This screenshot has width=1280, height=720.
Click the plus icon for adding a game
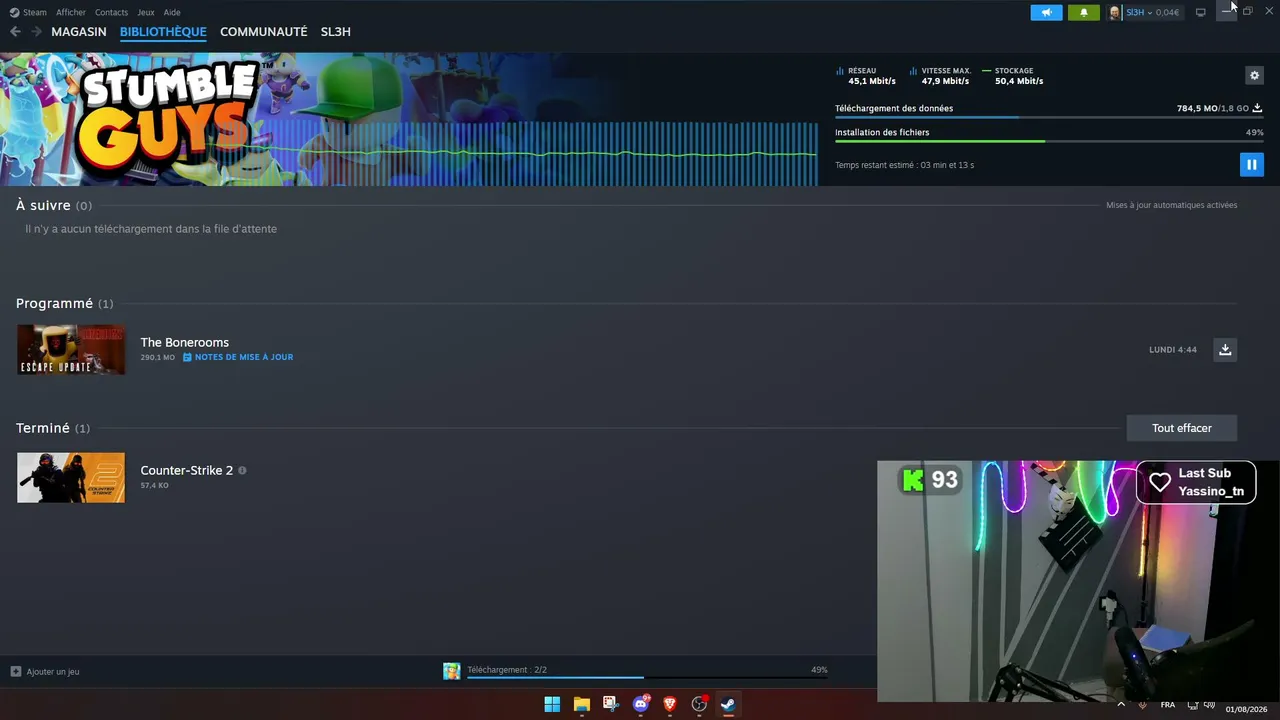point(15,671)
